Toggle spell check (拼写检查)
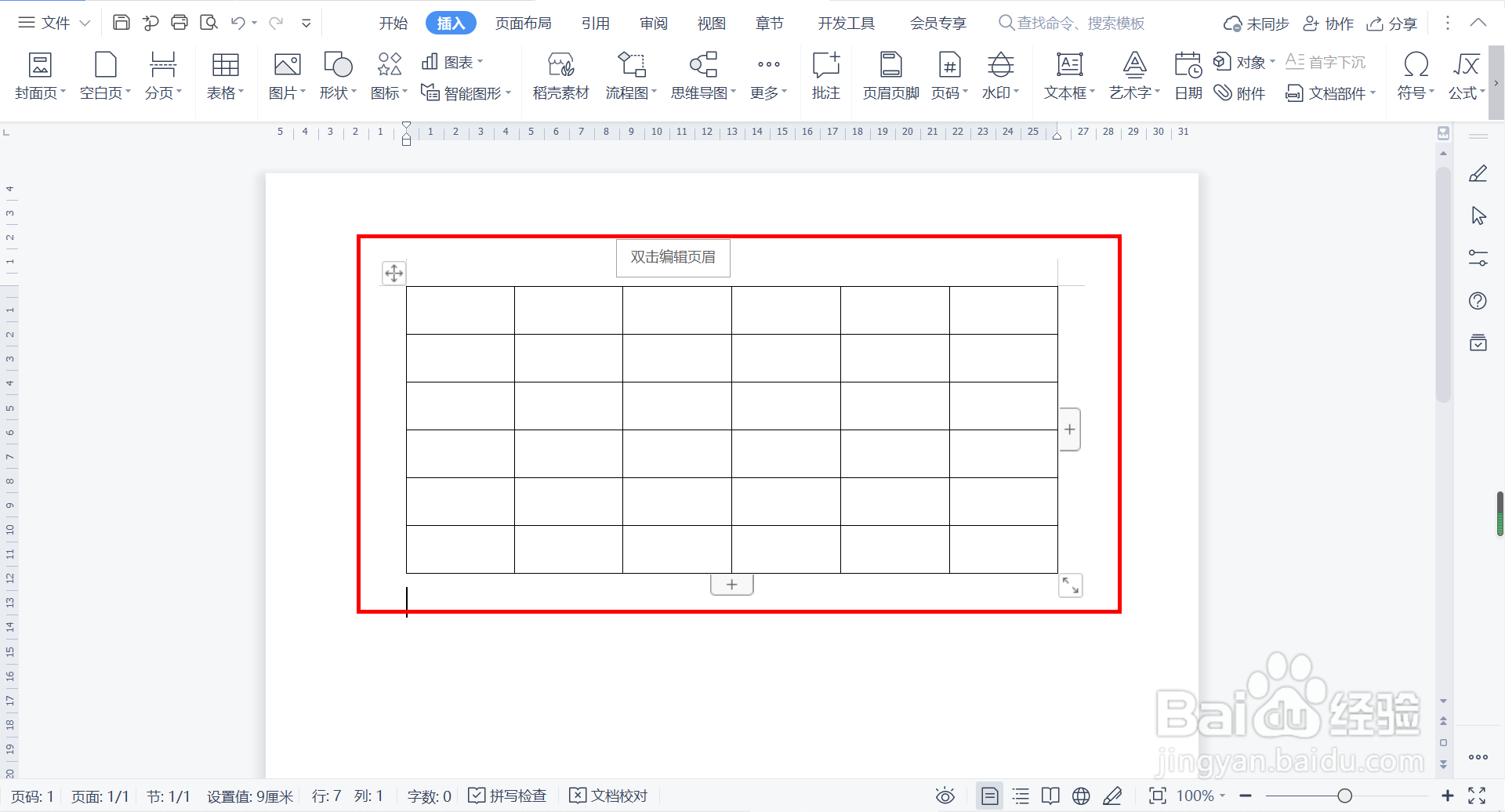1505x812 pixels. click(507, 796)
